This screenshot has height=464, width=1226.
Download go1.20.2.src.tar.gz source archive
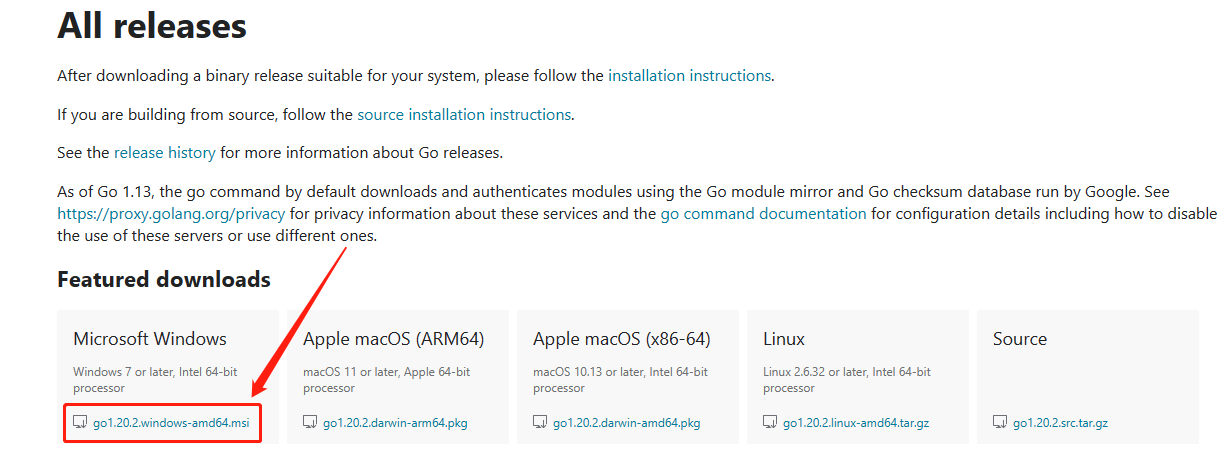1060,423
